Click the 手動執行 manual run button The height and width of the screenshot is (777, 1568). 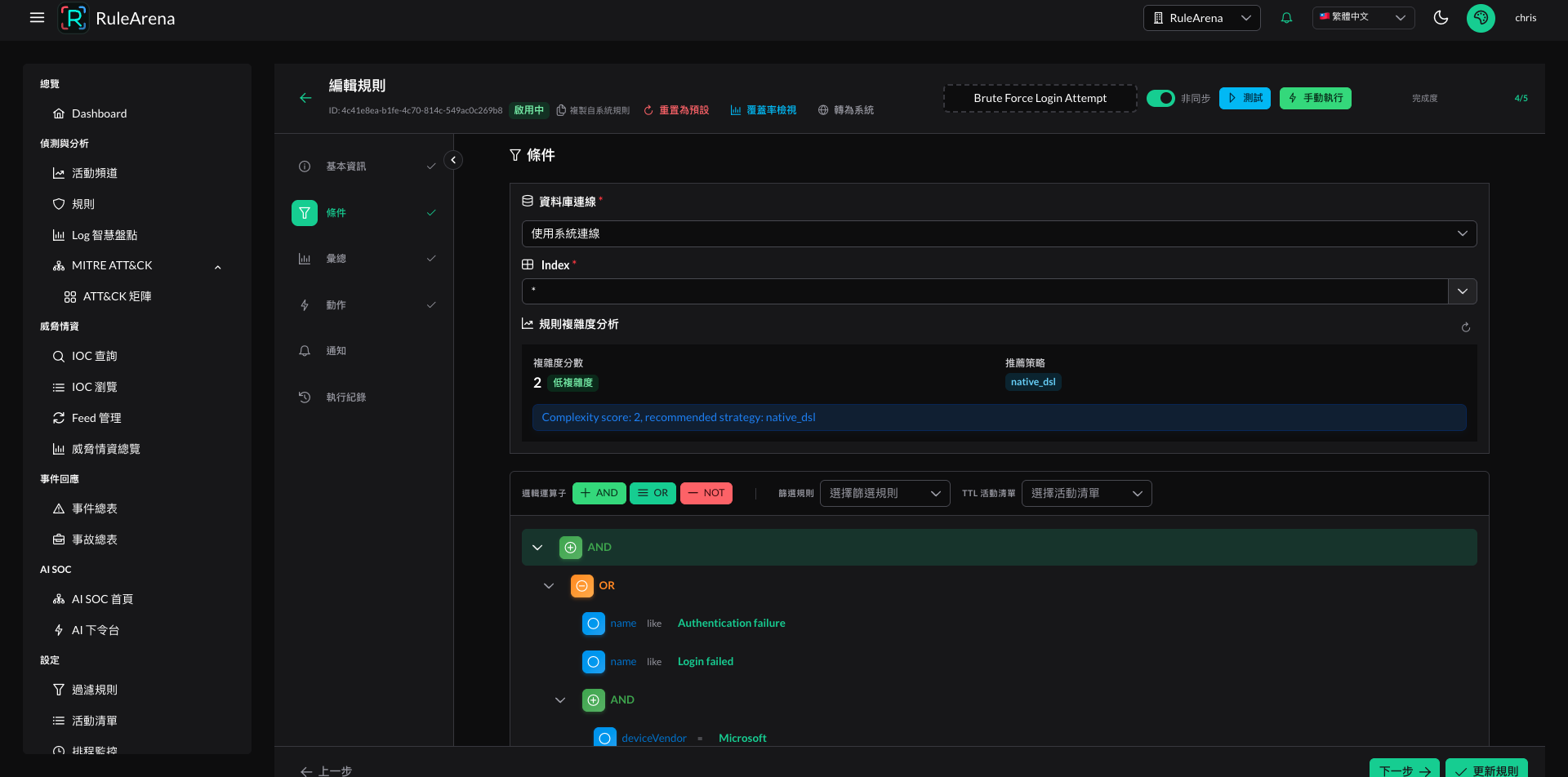coord(1316,98)
